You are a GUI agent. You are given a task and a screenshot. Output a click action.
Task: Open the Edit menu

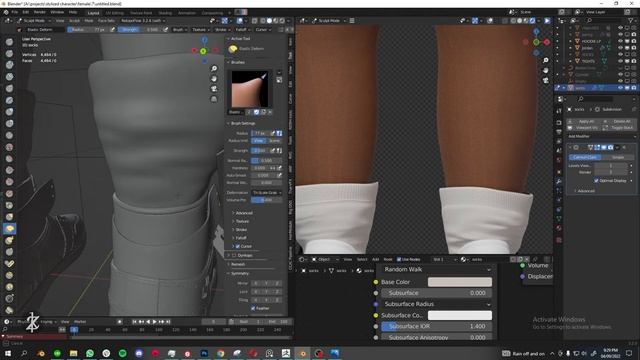25,12
